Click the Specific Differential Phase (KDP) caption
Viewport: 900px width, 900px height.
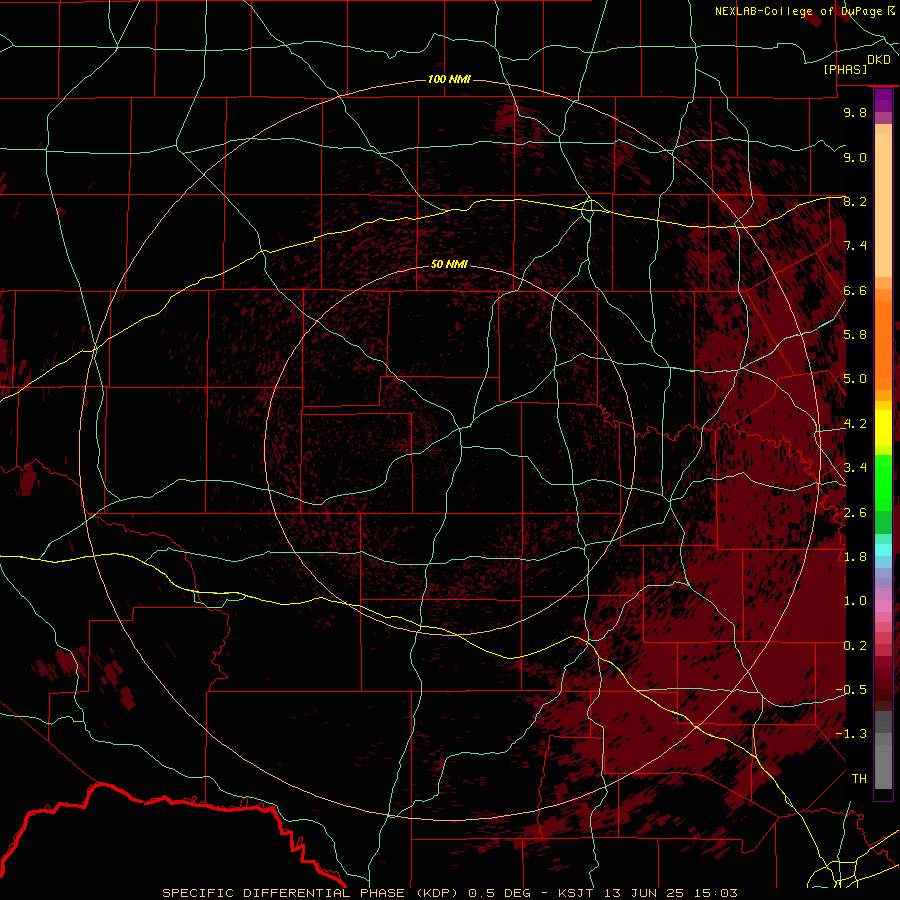[449, 893]
